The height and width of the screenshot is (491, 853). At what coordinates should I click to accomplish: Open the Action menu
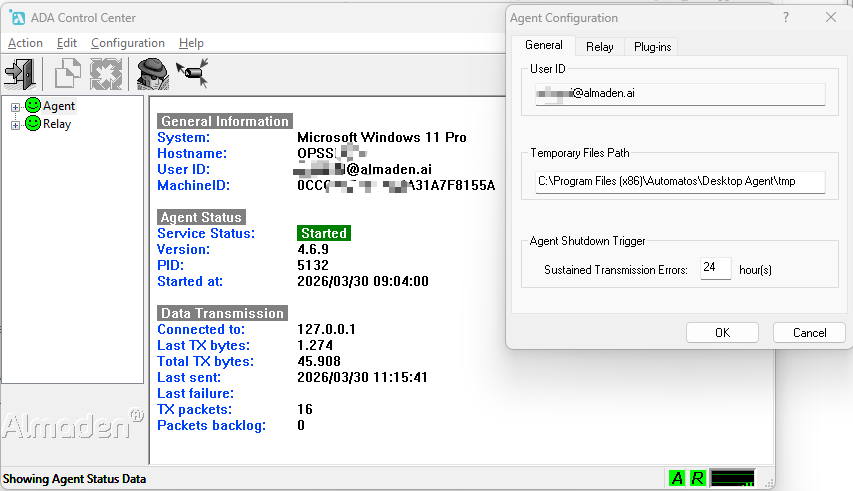25,43
